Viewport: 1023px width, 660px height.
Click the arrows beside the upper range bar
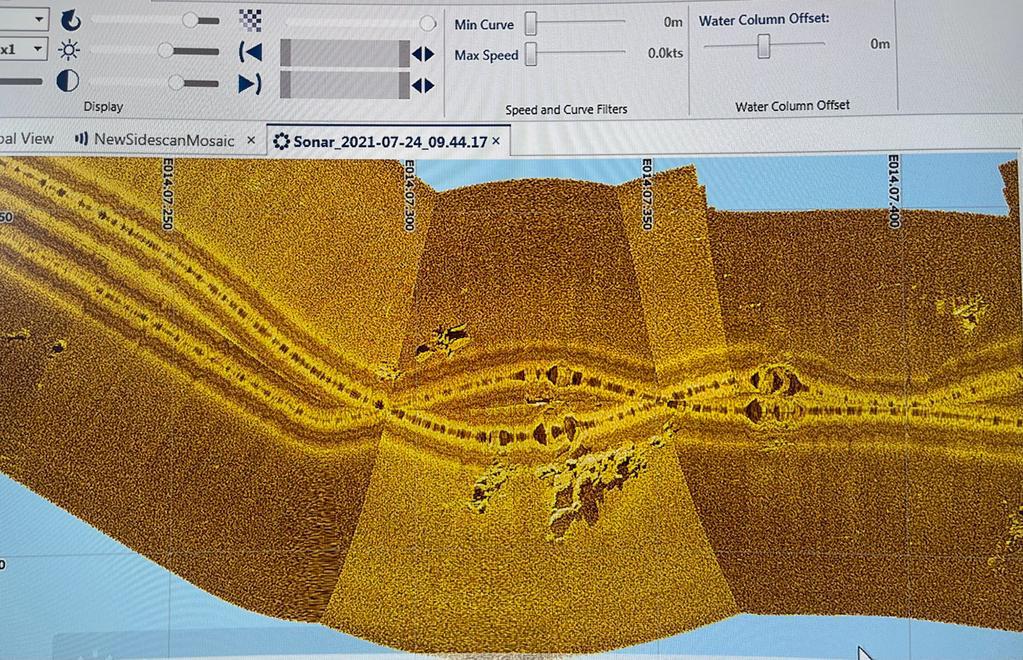point(424,54)
